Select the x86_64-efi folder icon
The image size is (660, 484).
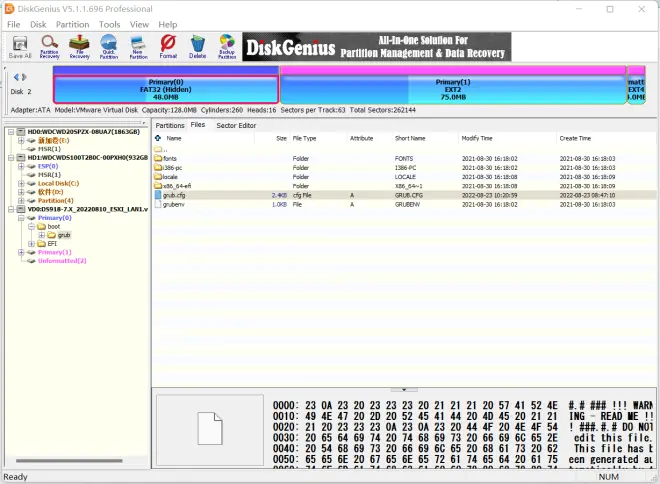coord(158,186)
